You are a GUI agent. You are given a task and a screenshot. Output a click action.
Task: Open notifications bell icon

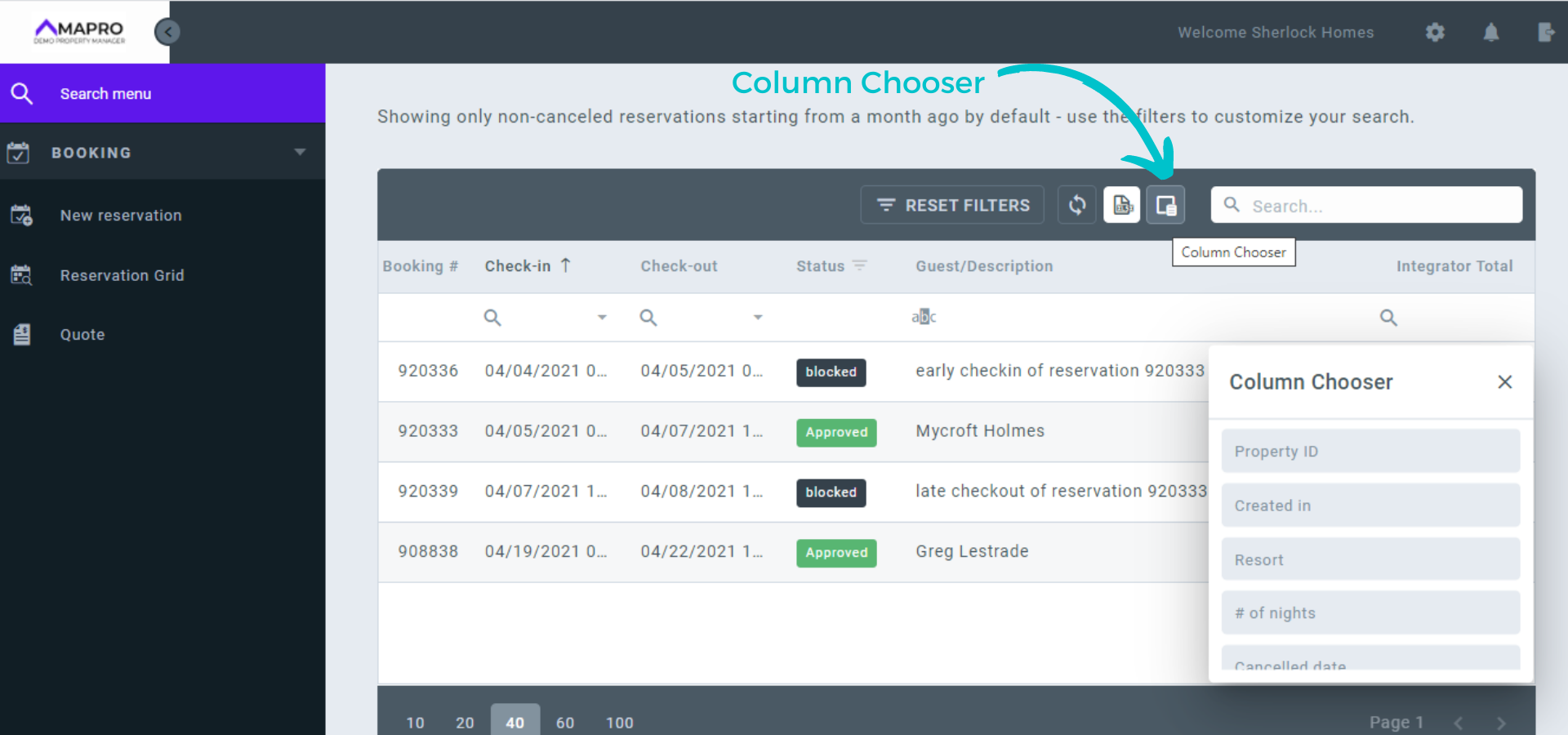click(1491, 33)
